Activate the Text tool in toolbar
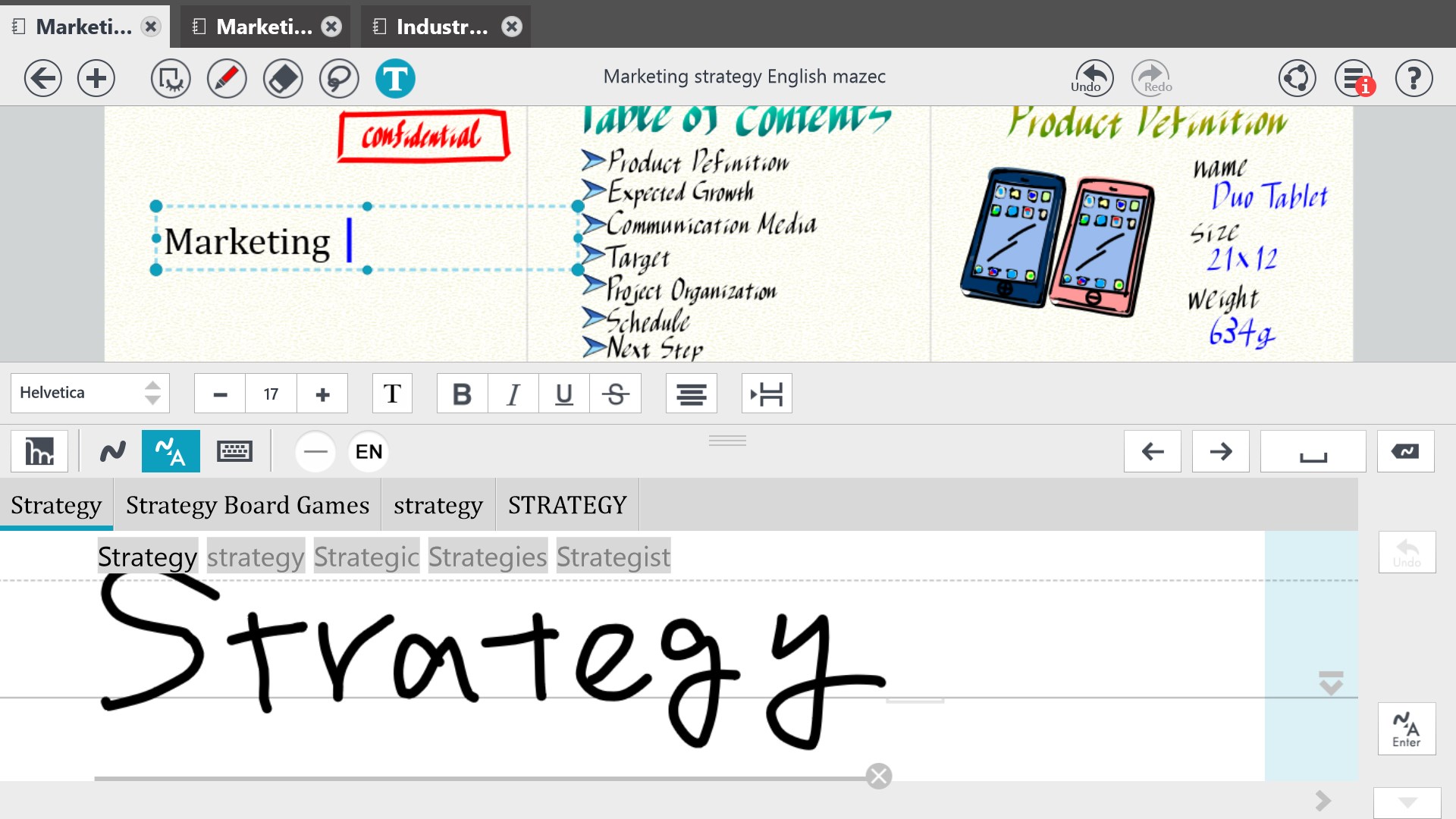Screen dimensions: 1456x819 [395, 78]
